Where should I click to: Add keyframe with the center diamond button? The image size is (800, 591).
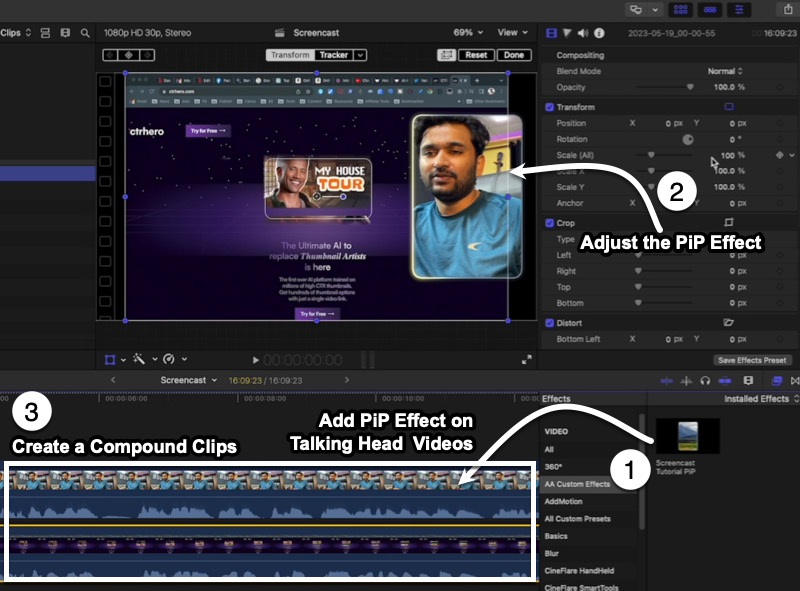[x=129, y=55]
